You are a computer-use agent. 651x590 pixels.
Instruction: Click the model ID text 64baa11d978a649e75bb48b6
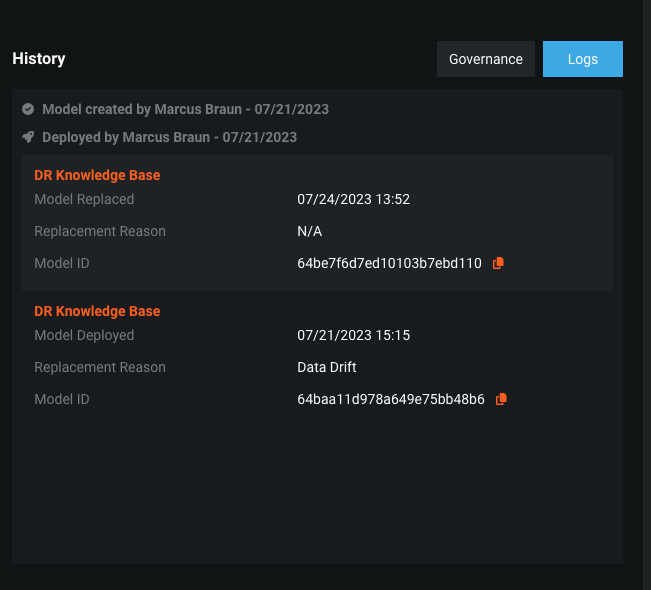(391, 399)
